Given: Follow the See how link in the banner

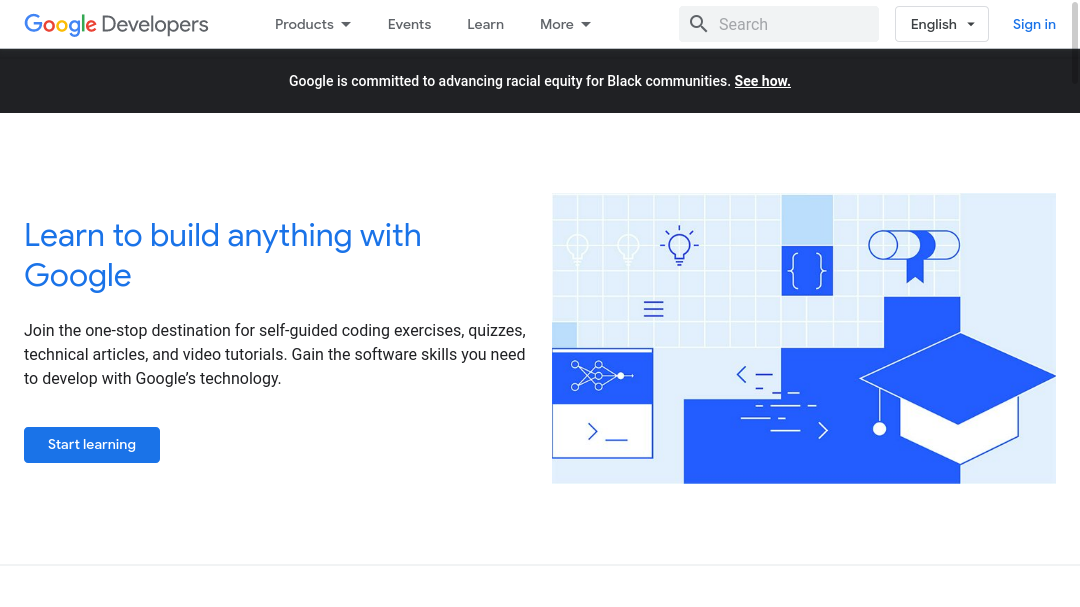Looking at the screenshot, I should tap(762, 81).
